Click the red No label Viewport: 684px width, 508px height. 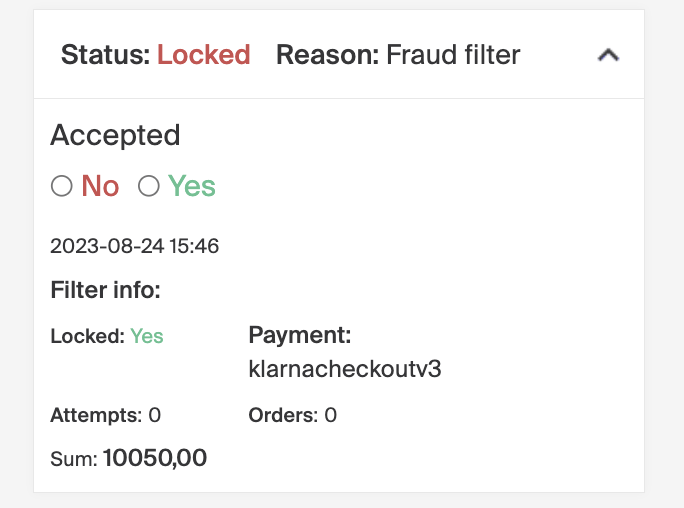[100, 186]
